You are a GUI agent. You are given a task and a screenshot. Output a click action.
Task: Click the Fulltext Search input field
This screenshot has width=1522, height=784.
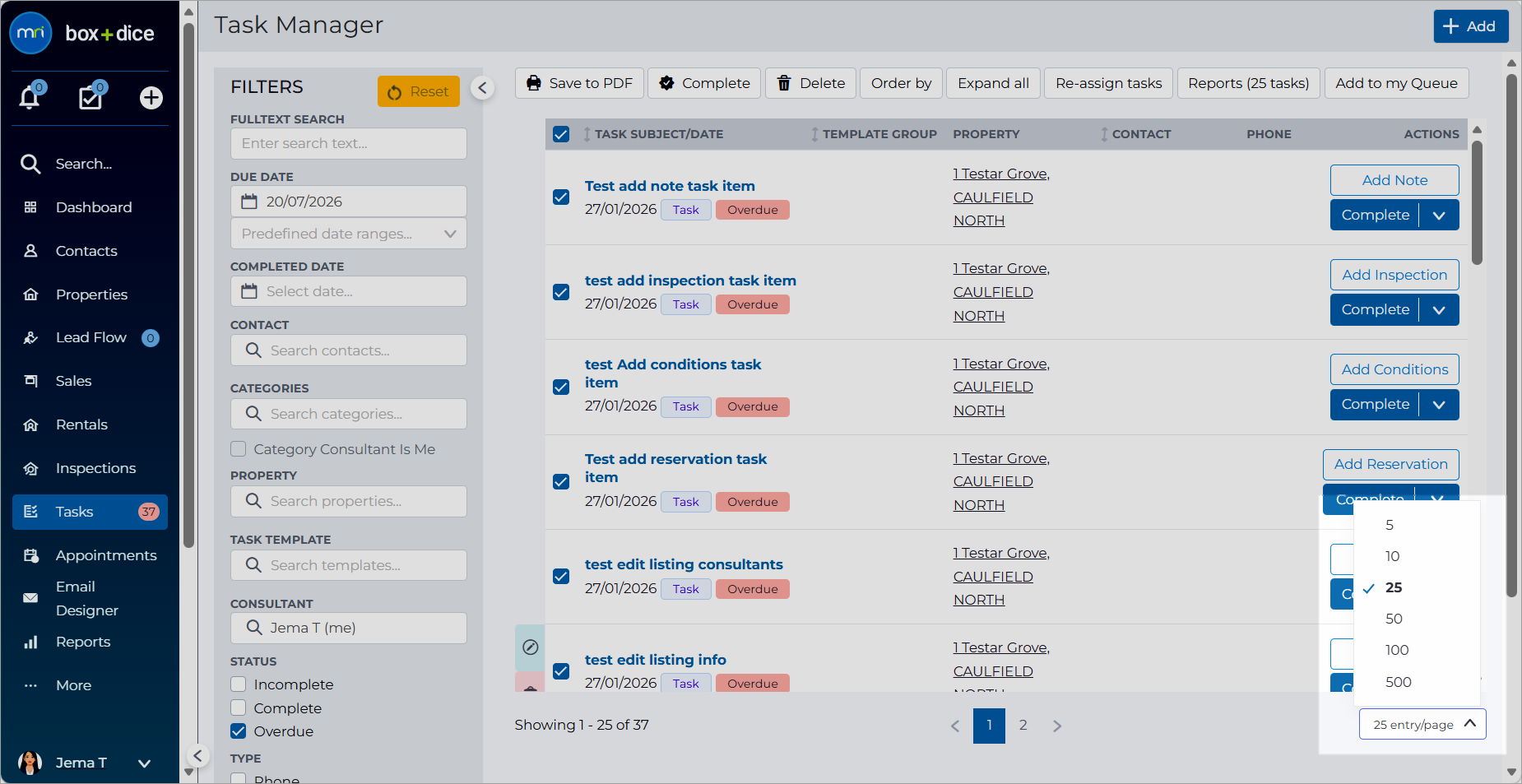[x=349, y=143]
